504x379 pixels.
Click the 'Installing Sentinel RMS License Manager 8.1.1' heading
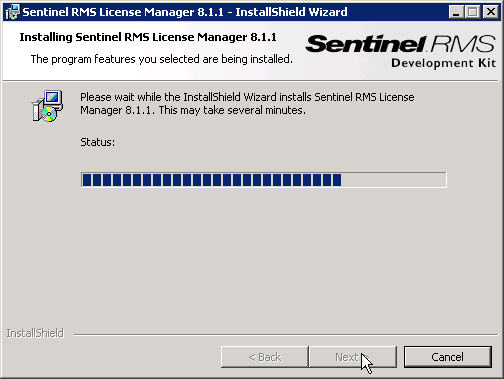148,37
